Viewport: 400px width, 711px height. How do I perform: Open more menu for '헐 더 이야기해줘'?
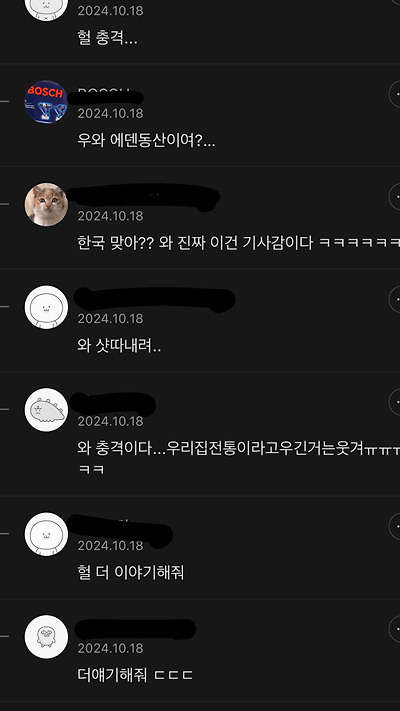[x=395, y=526]
